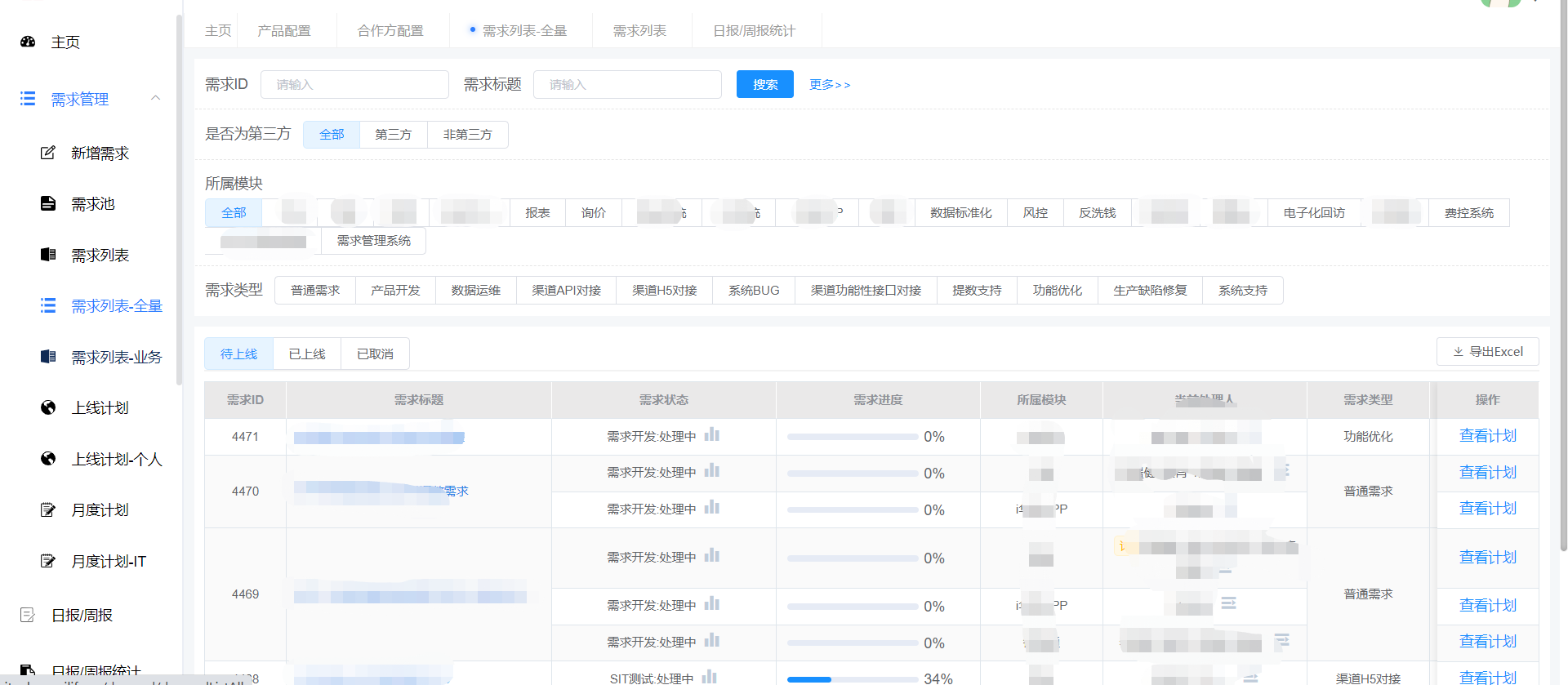Filter type by 渠道H5对接
The width and height of the screenshot is (1568, 685).
665,291
